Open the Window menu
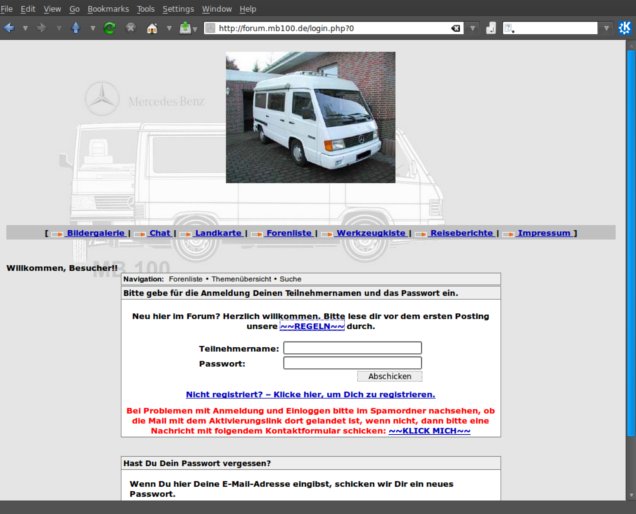 click(x=217, y=9)
